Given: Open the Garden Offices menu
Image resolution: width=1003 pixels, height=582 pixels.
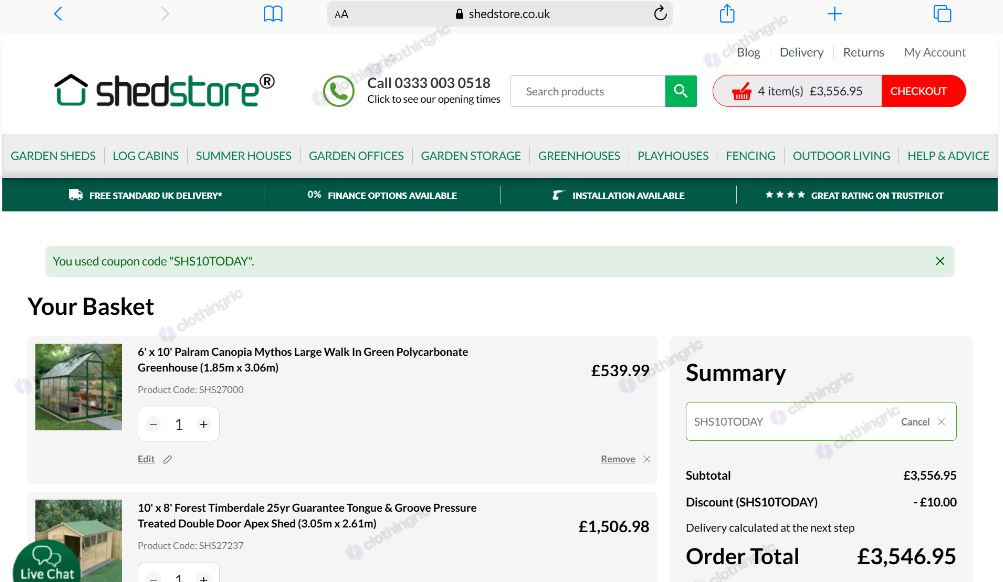Looking at the screenshot, I should 356,156.
